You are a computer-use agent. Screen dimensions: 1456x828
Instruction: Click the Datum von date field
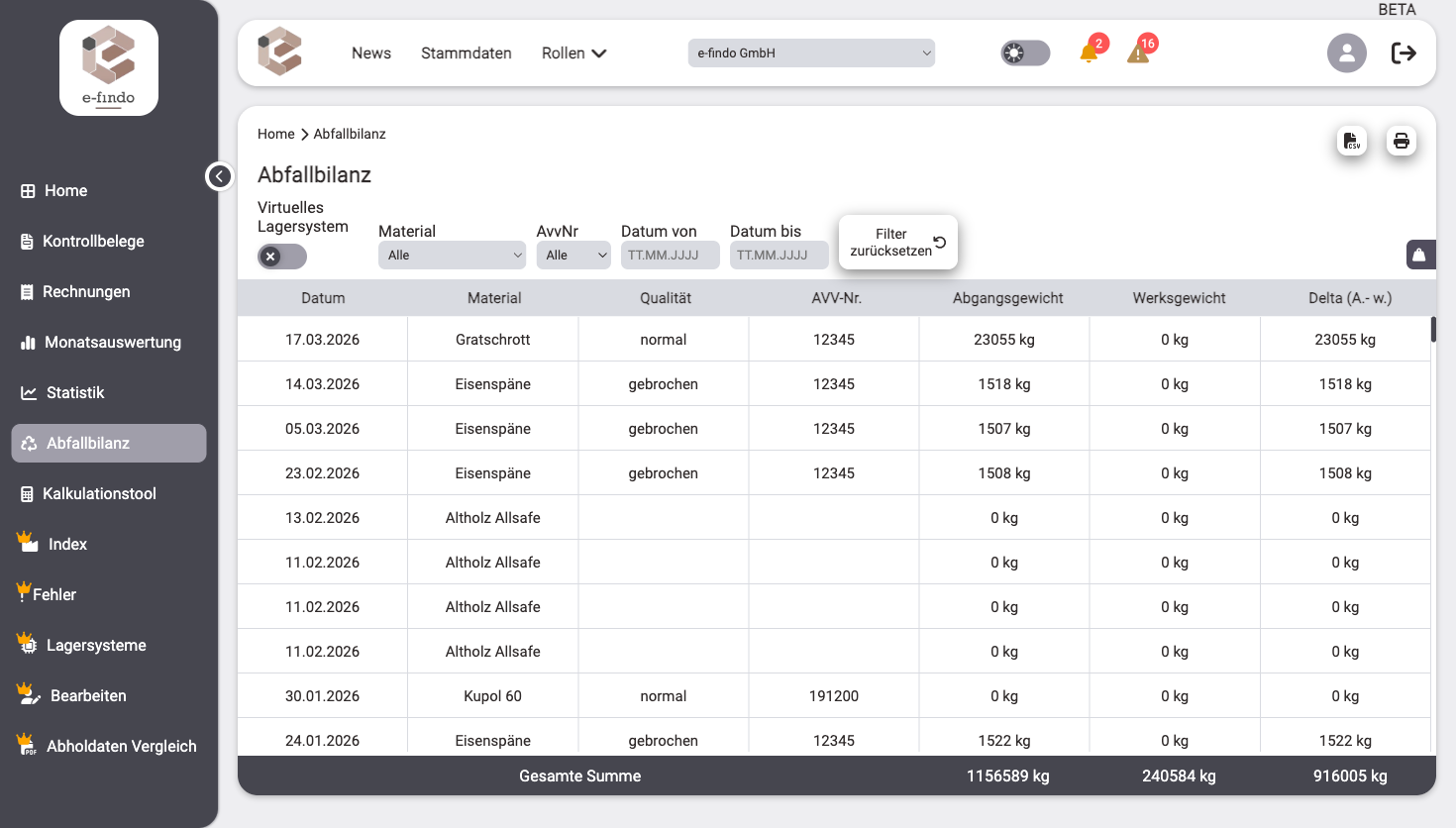pos(670,256)
